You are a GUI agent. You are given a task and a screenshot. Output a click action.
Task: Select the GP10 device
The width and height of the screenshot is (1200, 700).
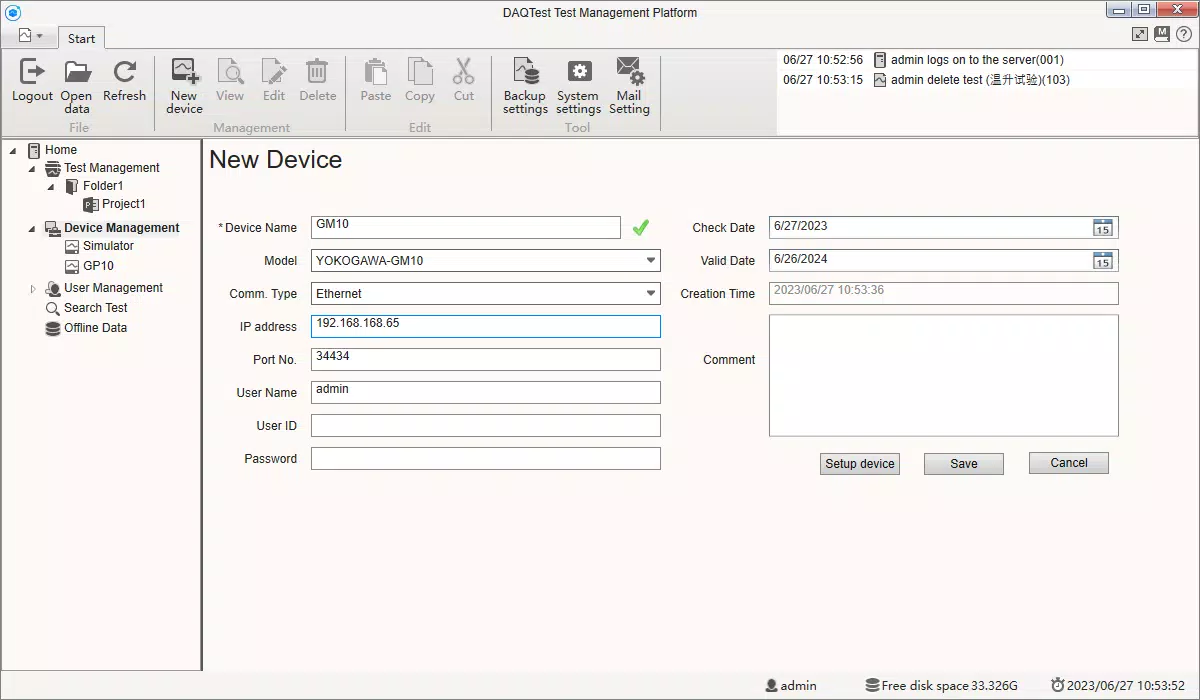click(98, 266)
